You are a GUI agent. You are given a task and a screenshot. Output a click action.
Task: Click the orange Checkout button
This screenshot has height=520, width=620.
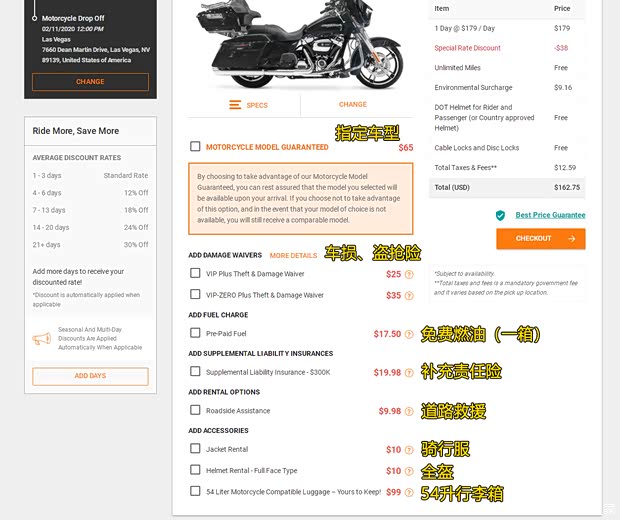[x=541, y=238]
